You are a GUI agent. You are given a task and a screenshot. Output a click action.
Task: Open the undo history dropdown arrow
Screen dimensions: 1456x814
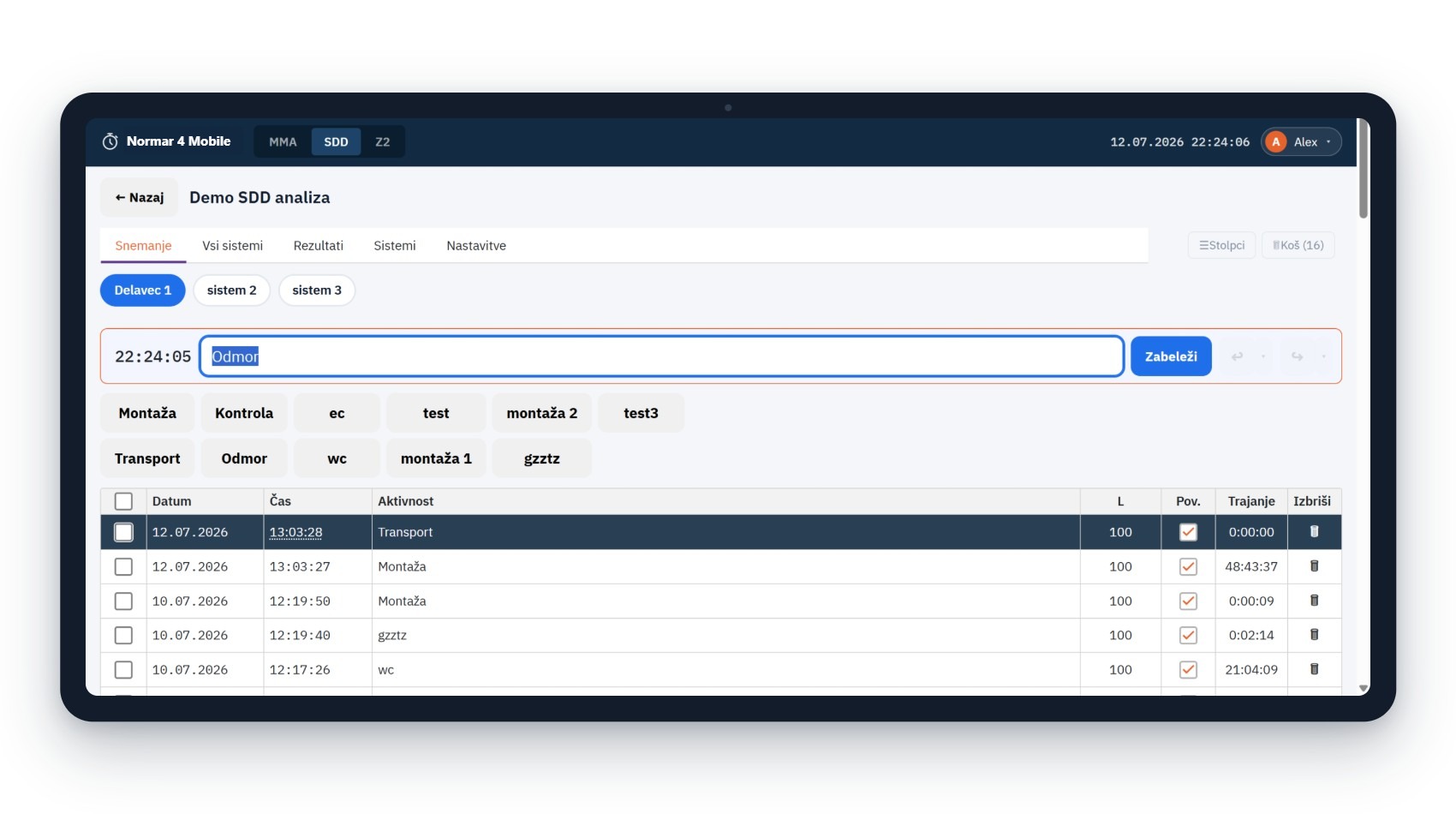click(1263, 356)
